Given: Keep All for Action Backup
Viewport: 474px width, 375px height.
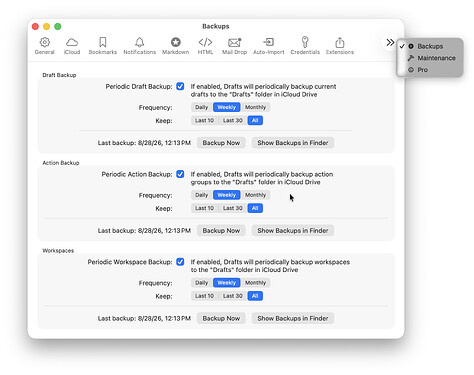Looking at the screenshot, I should (x=255, y=208).
